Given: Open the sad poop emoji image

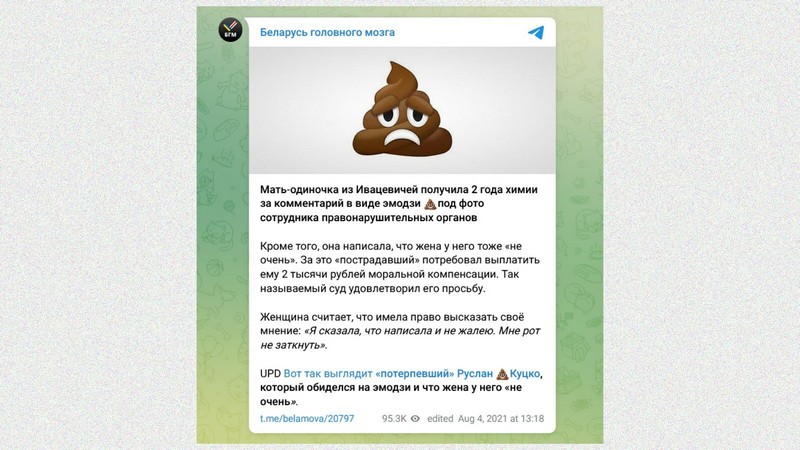Looking at the screenshot, I should [x=402, y=110].
